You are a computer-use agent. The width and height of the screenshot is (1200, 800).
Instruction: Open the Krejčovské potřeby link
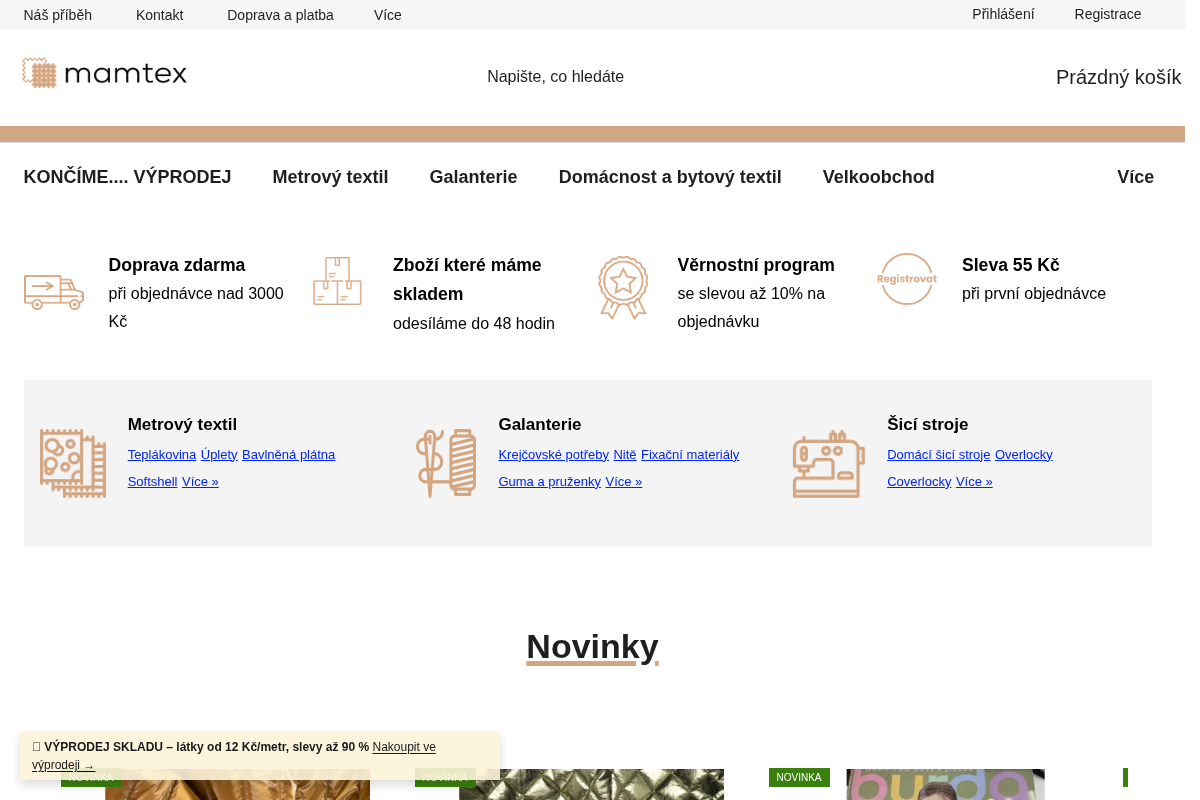coord(554,455)
